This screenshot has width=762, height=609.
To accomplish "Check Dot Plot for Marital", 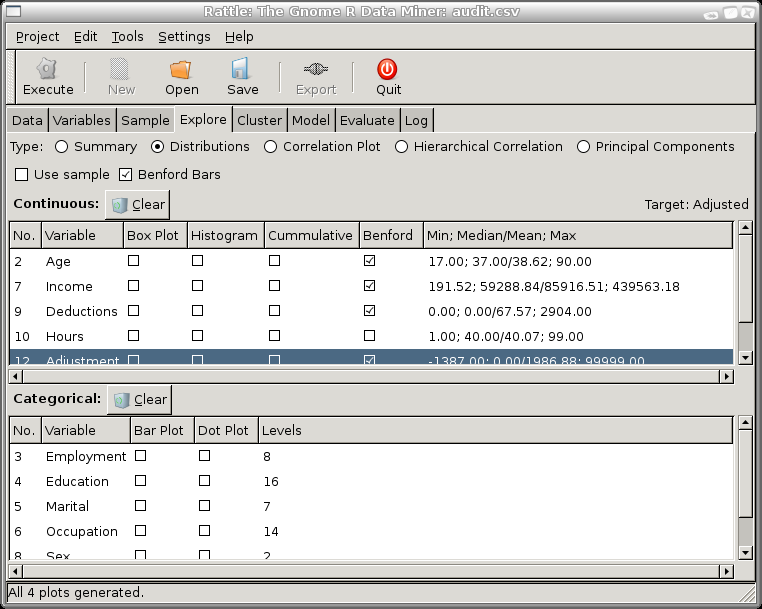I will [x=205, y=506].
